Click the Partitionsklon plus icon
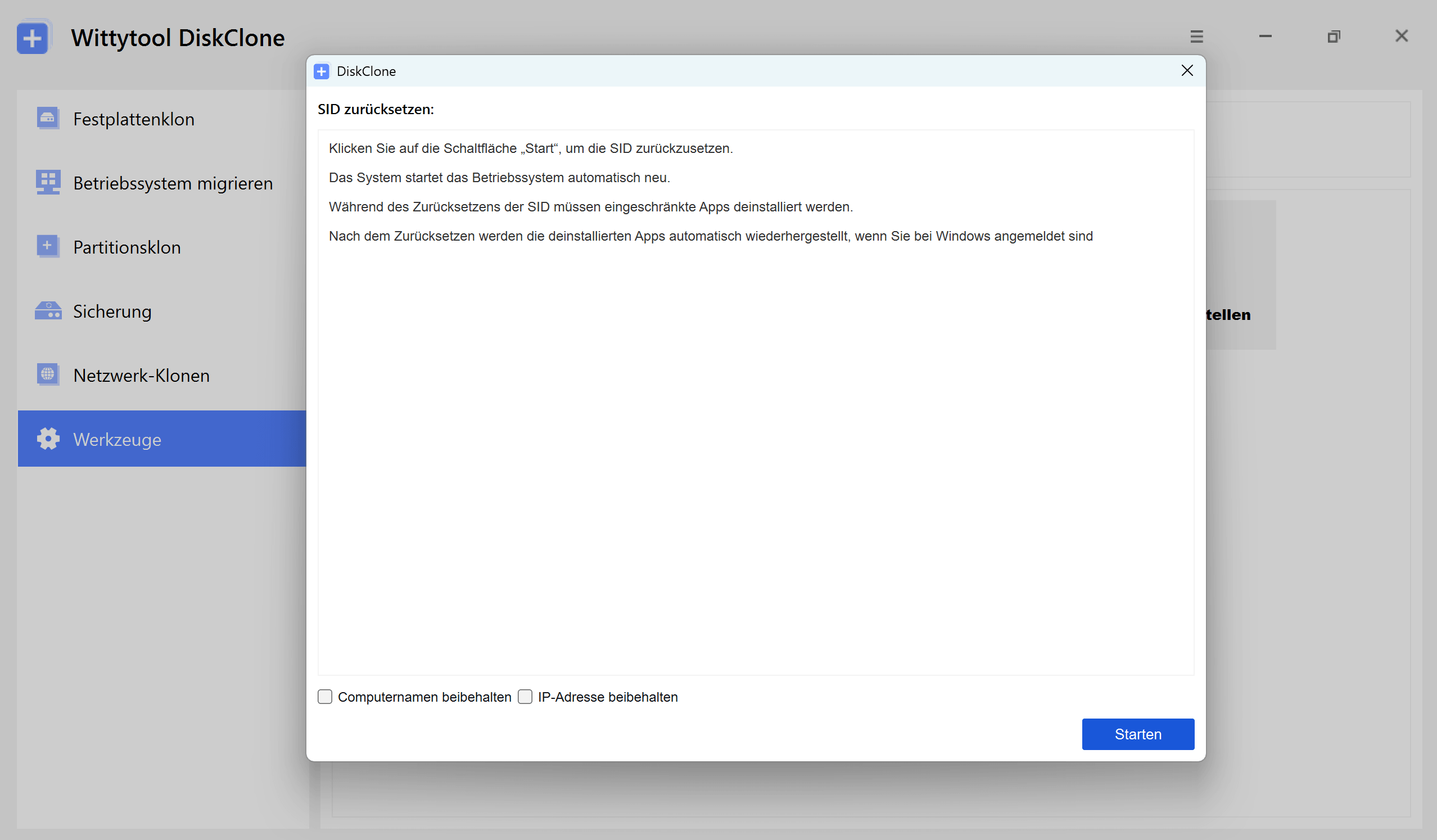The height and width of the screenshot is (840, 1437). tap(48, 246)
